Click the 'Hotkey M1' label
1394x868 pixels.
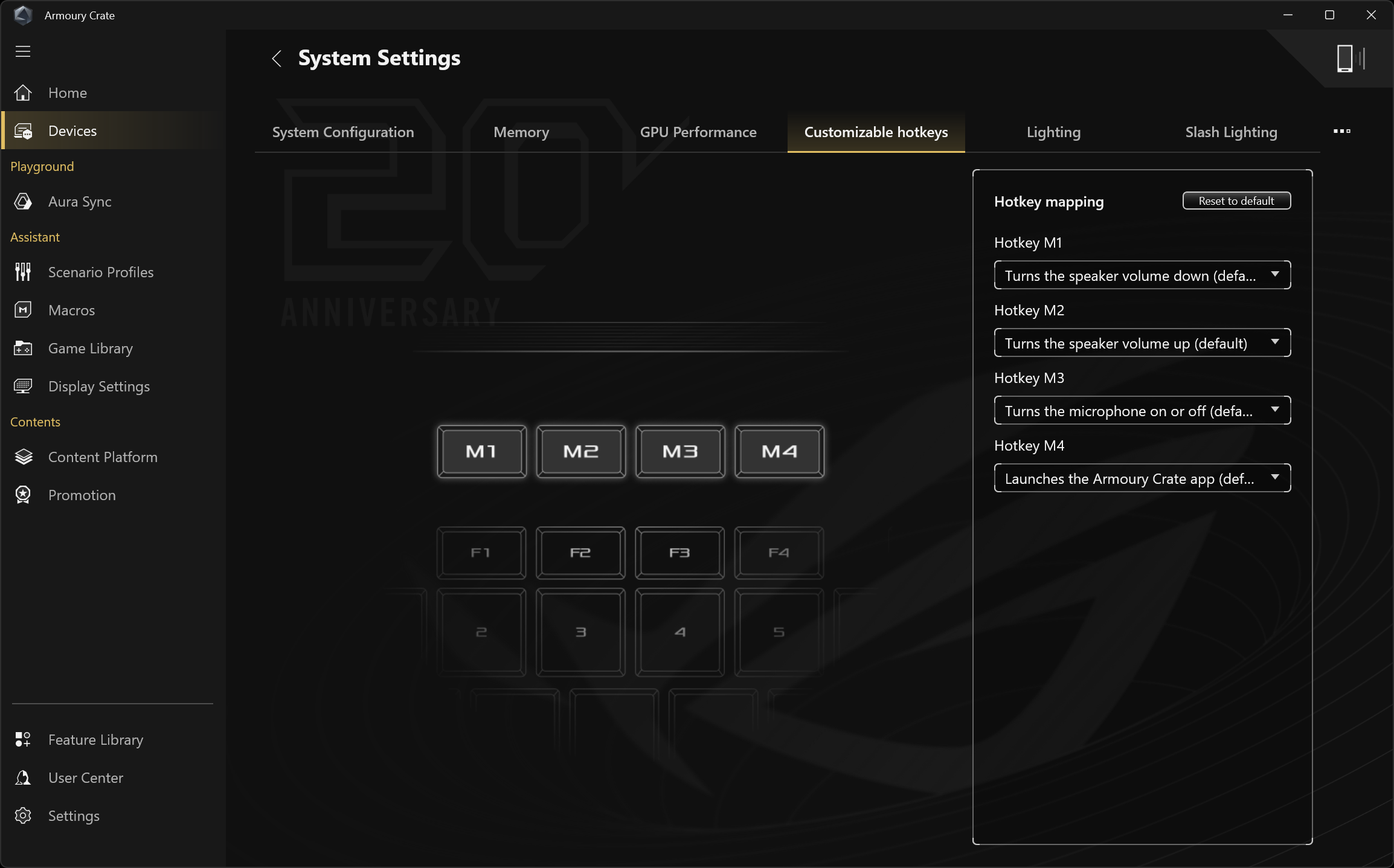(1028, 243)
